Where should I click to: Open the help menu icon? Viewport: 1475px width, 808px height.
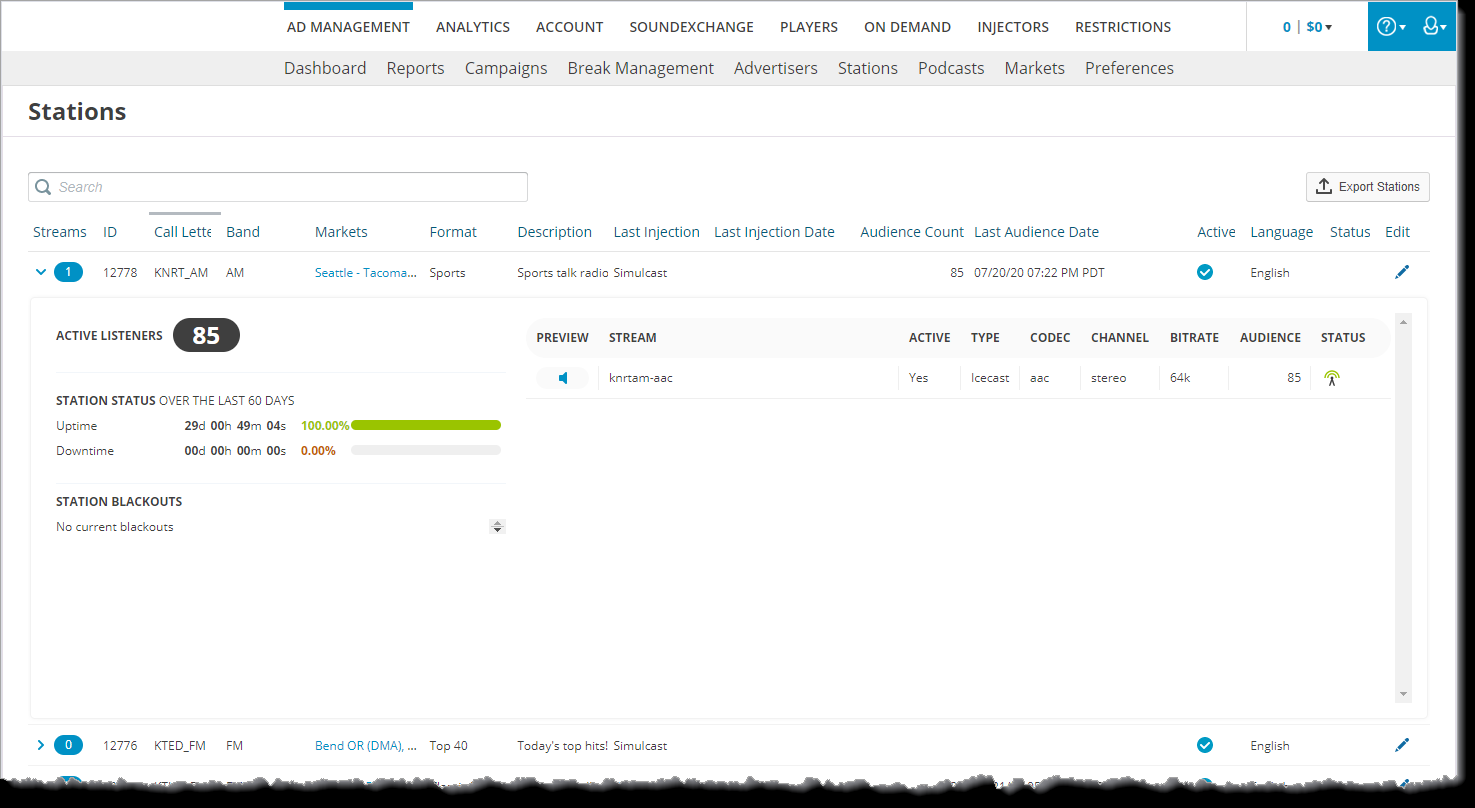point(1390,27)
